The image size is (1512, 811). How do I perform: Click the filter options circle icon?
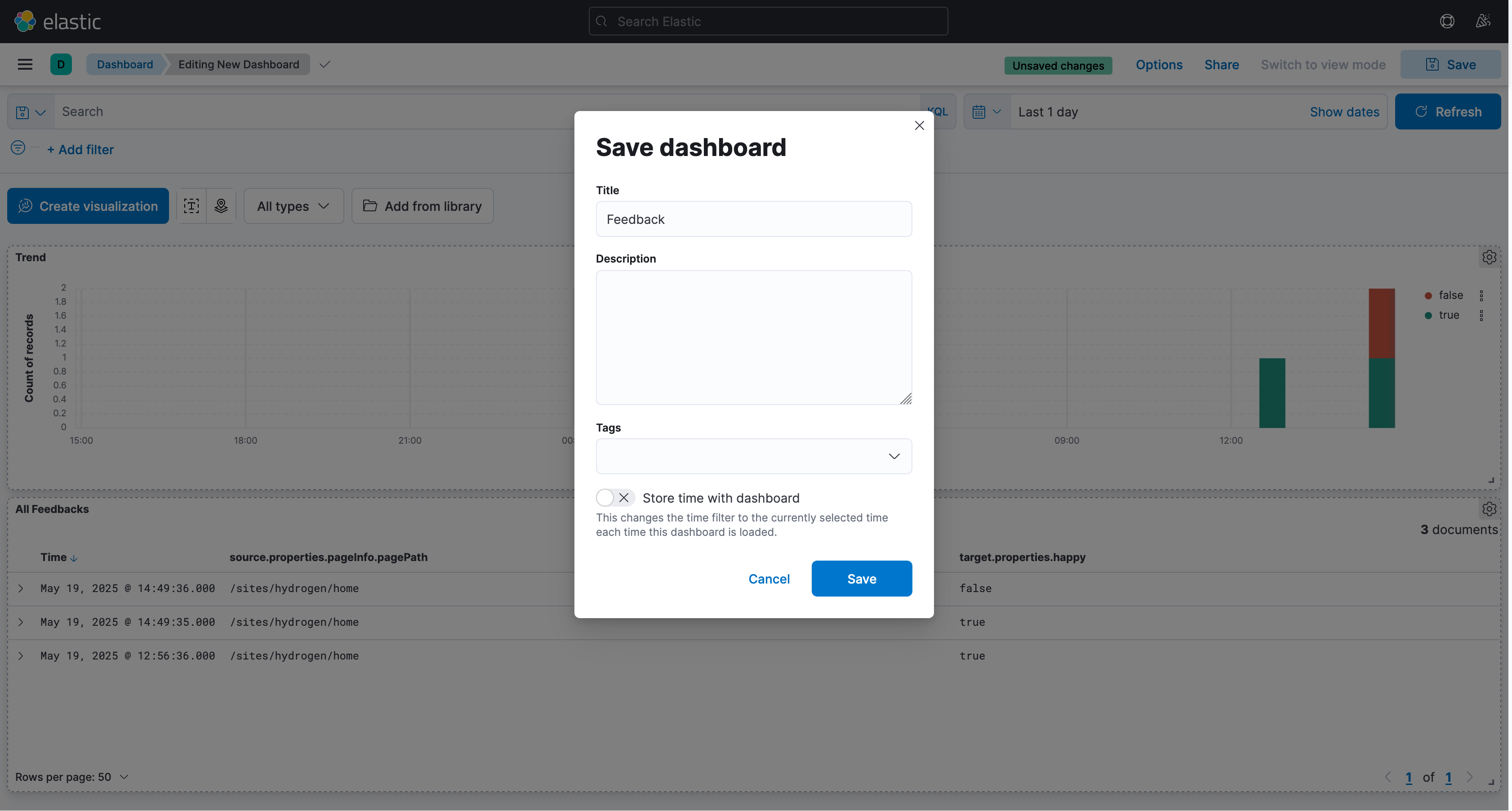18,148
